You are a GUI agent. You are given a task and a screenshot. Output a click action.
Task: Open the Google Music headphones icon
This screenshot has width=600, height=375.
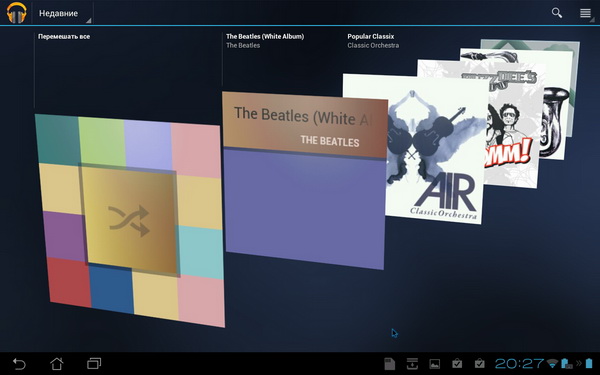point(16,13)
